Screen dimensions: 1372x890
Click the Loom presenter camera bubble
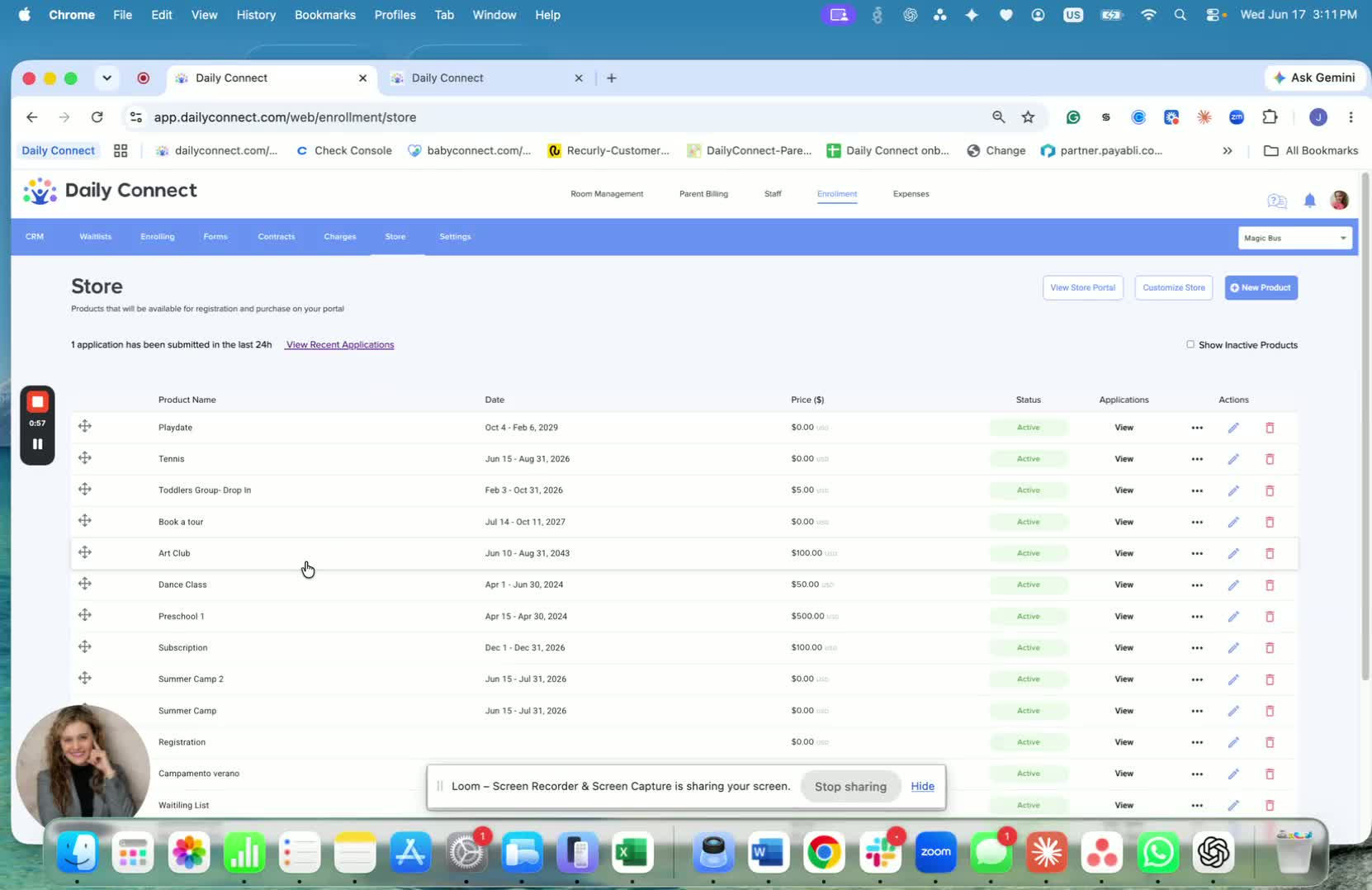[x=83, y=770]
